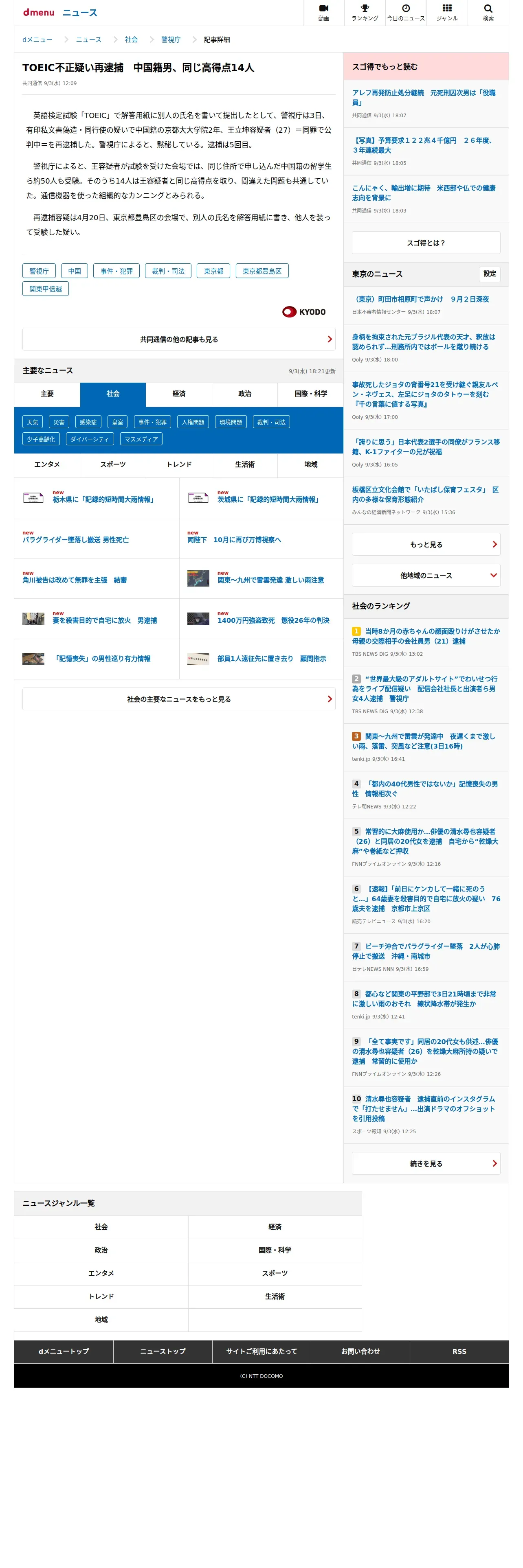Open the 社会 breadcrumb link
523x1568 pixels.
click(132, 39)
